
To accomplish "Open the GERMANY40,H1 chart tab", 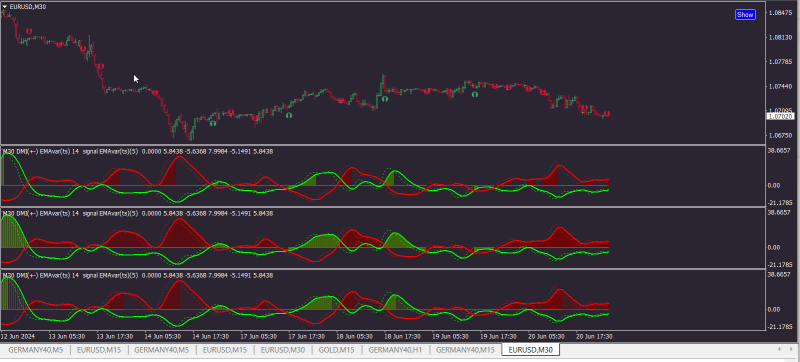I will click(395, 350).
